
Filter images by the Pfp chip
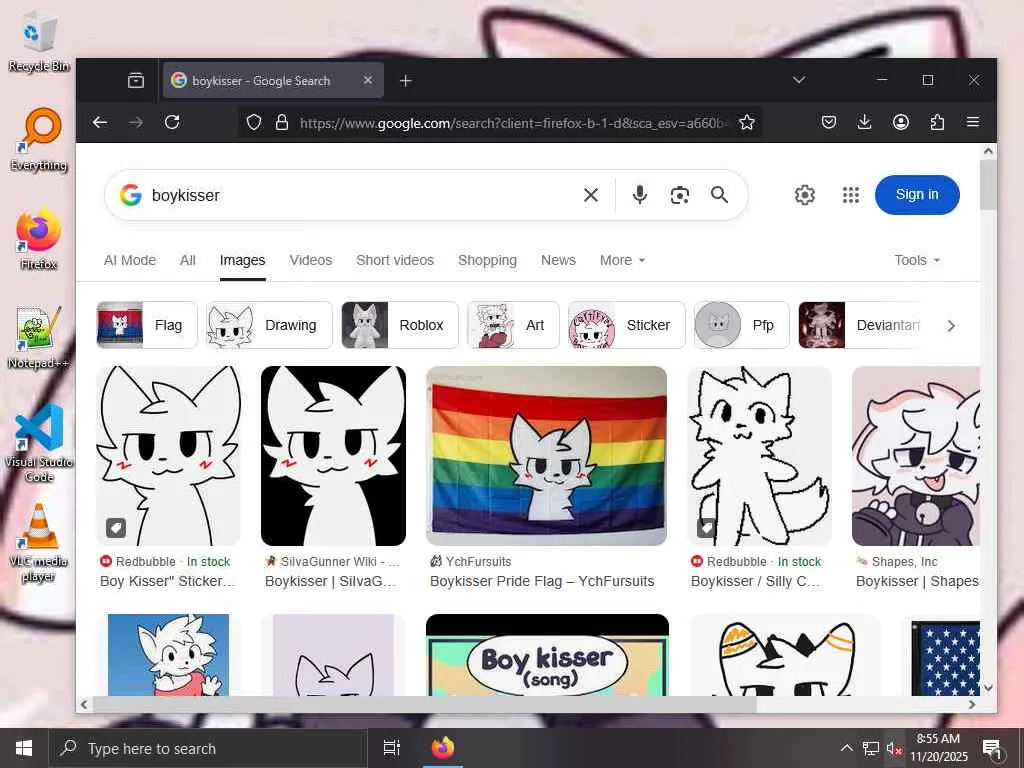742,325
